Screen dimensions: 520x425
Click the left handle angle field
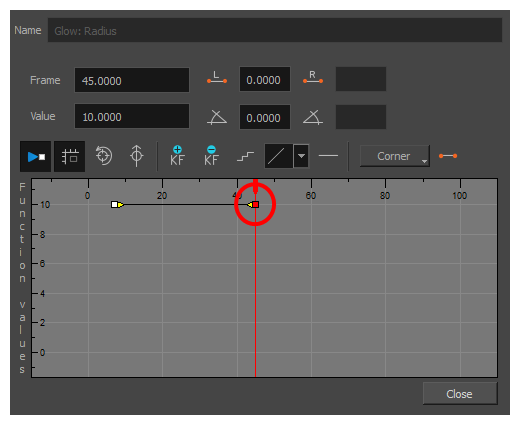[265, 117]
